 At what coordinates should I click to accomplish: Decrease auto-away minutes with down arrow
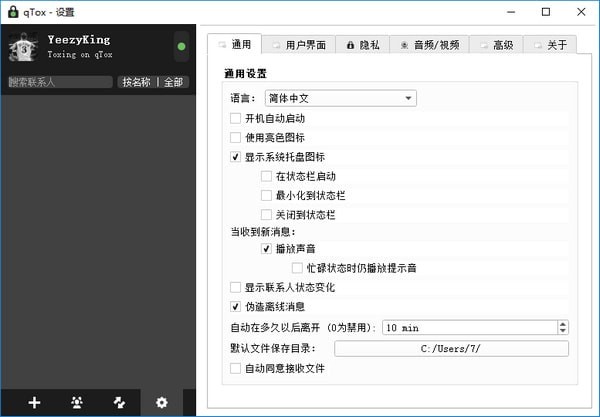click(562, 331)
